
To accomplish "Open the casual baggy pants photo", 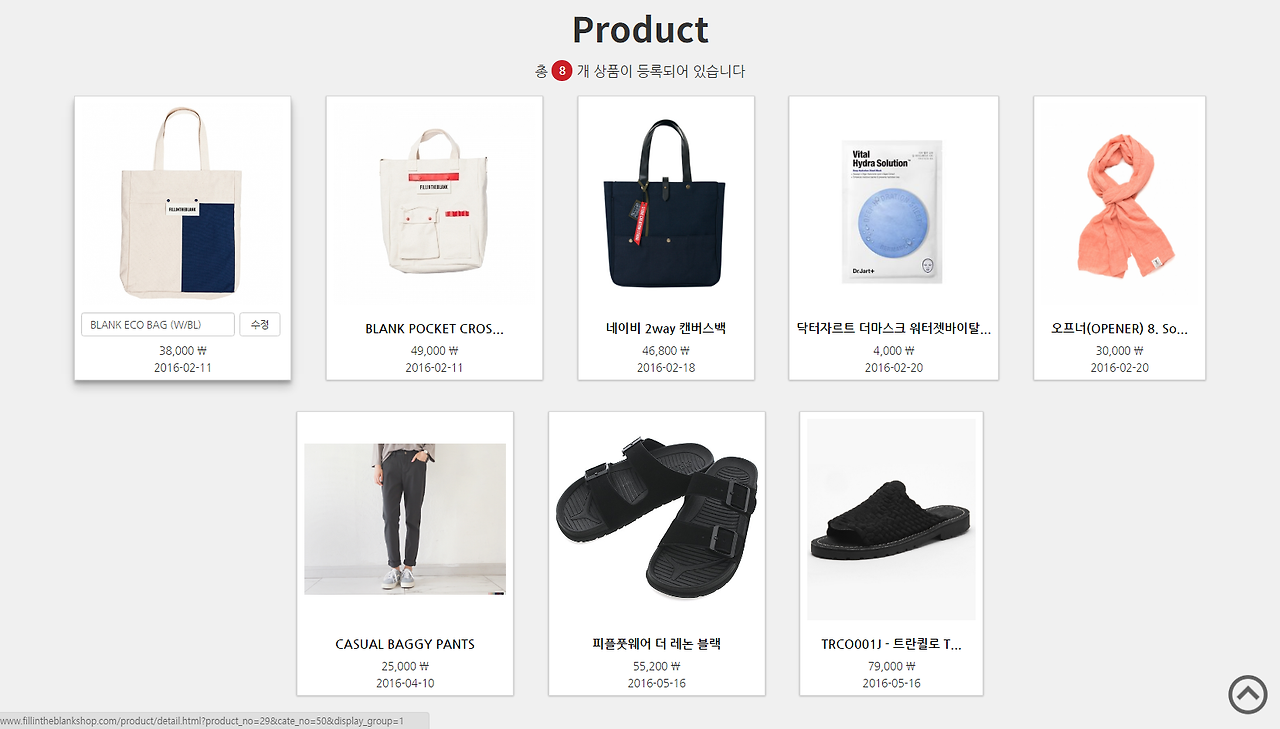I will tap(405, 520).
